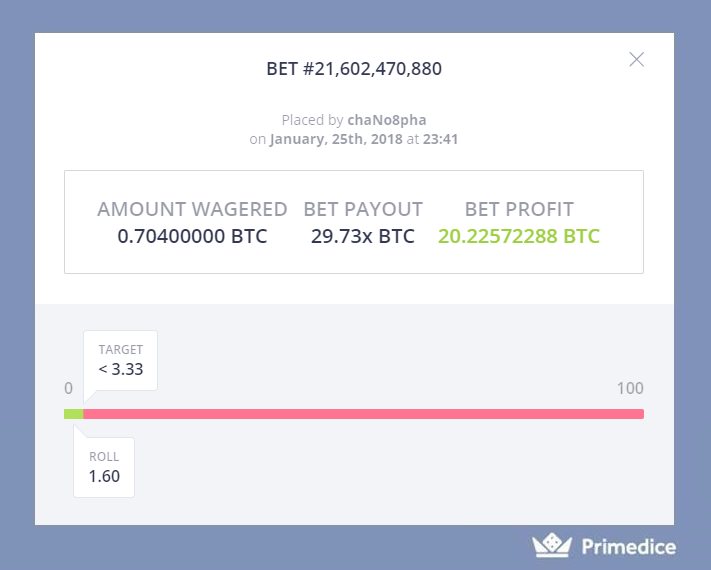Viewport: 711px width, 570px height.
Task: Click the 100 scale marker of roll bar
Action: coord(630,388)
